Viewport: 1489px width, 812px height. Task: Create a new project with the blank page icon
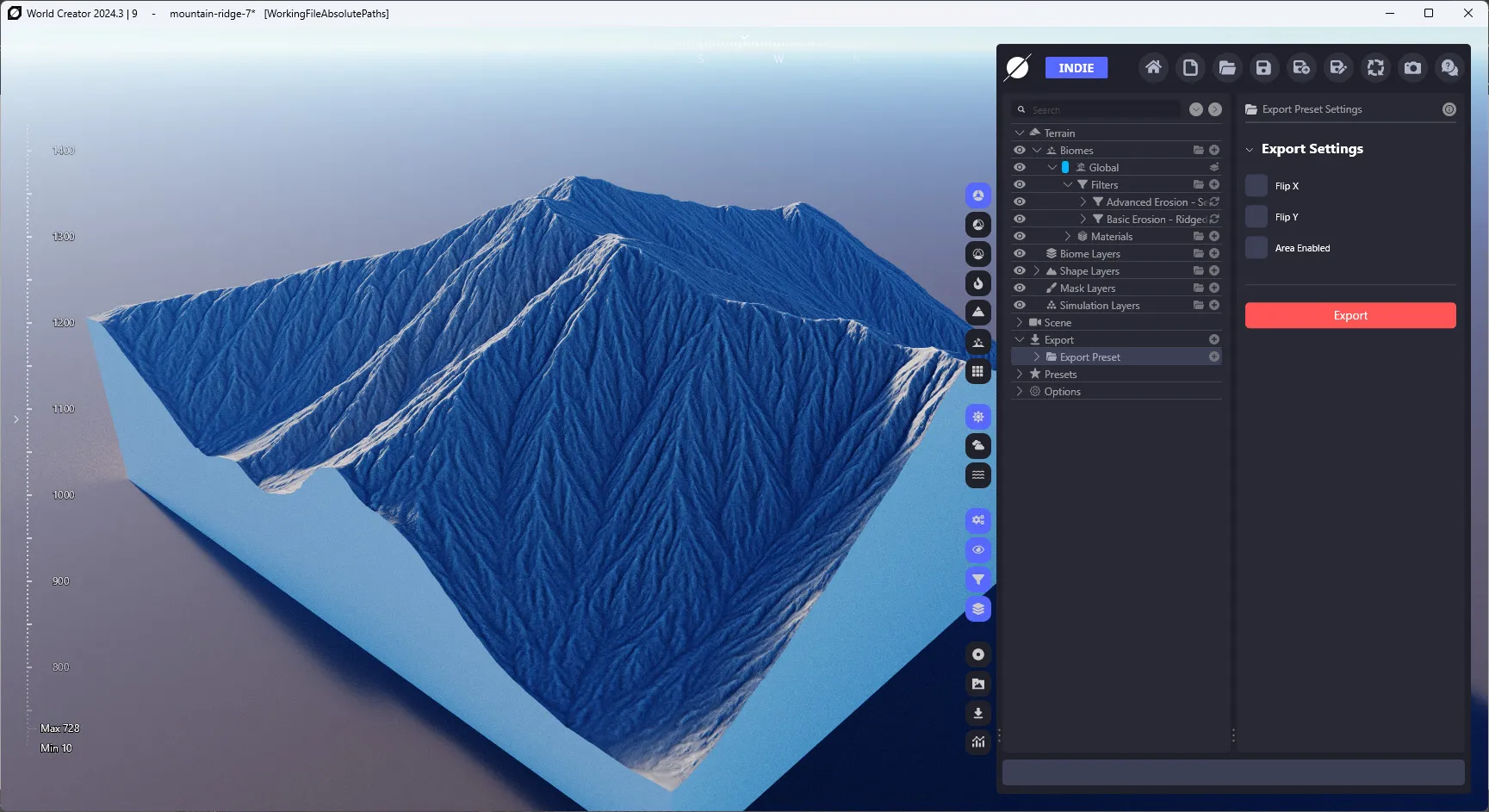[x=1190, y=67]
